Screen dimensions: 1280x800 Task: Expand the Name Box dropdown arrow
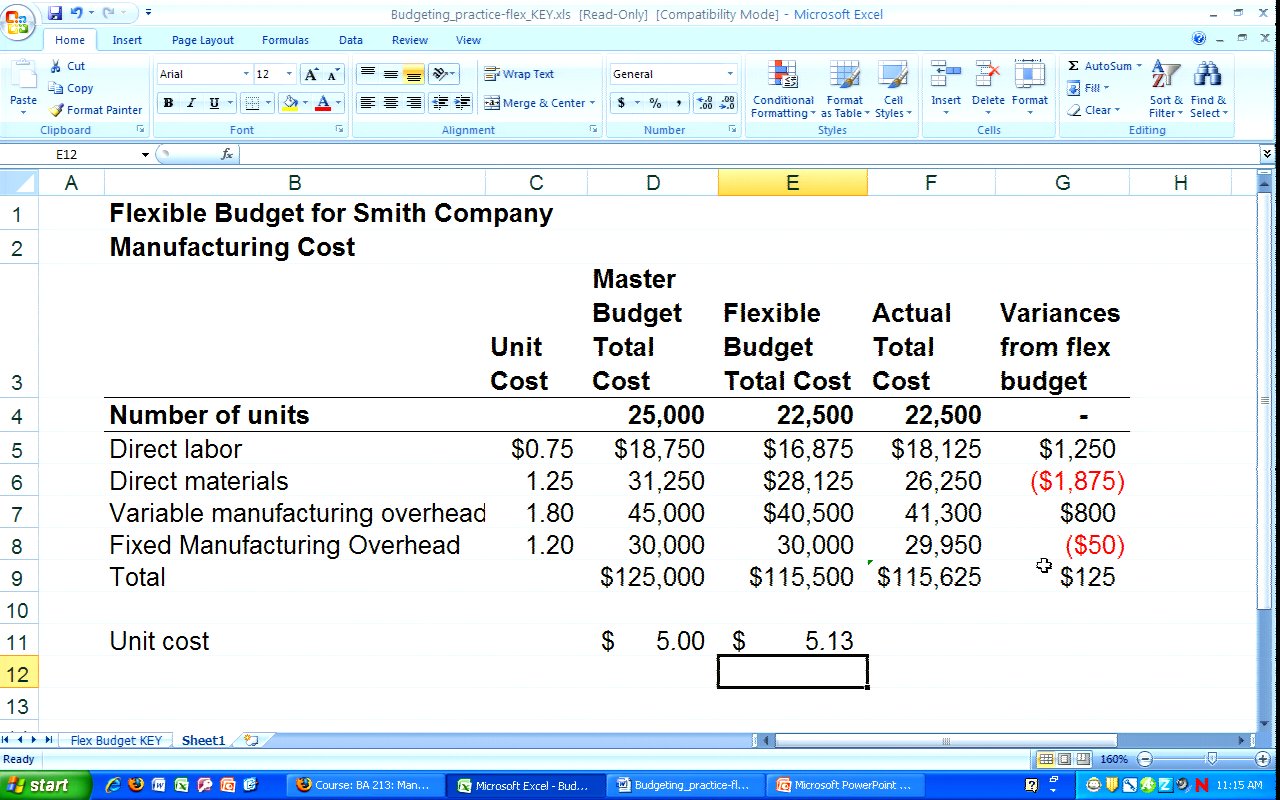tap(145, 155)
